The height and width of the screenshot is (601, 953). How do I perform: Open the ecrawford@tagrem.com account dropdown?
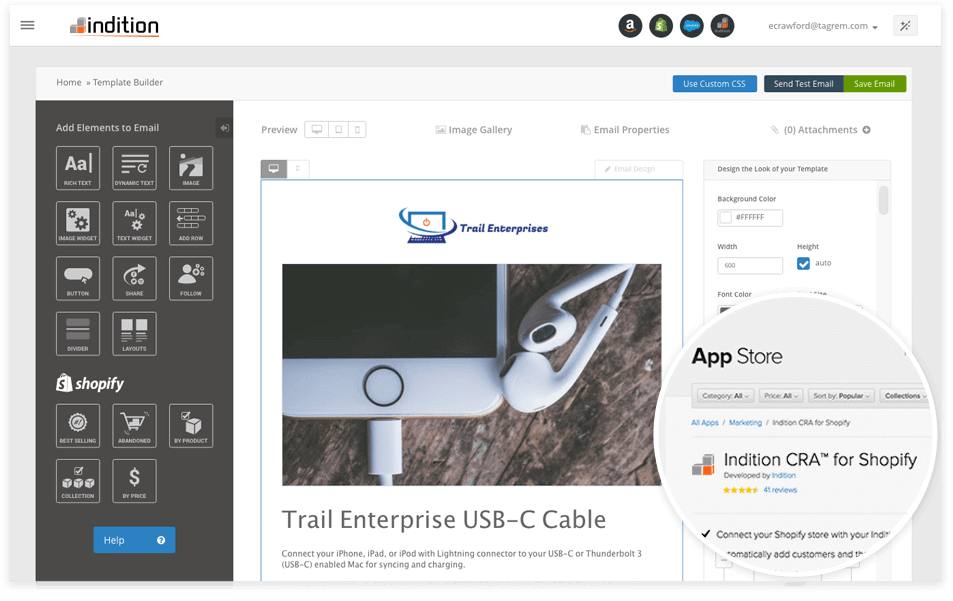pyautogui.click(x=822, y=26)
